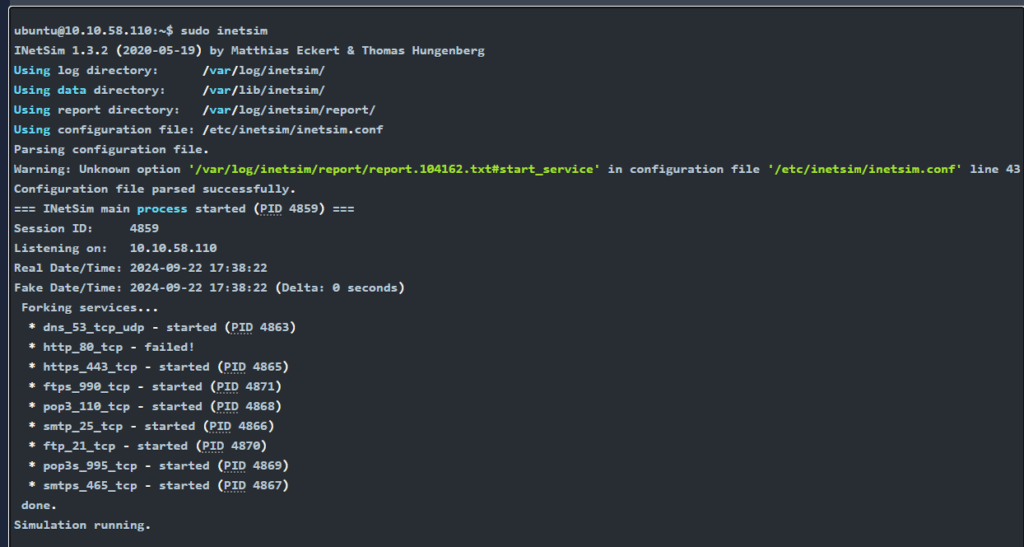This screenshot has width=1024, height=547.
Task: Click the 'INetSim main process started' line
Action: tap(184, 209)
